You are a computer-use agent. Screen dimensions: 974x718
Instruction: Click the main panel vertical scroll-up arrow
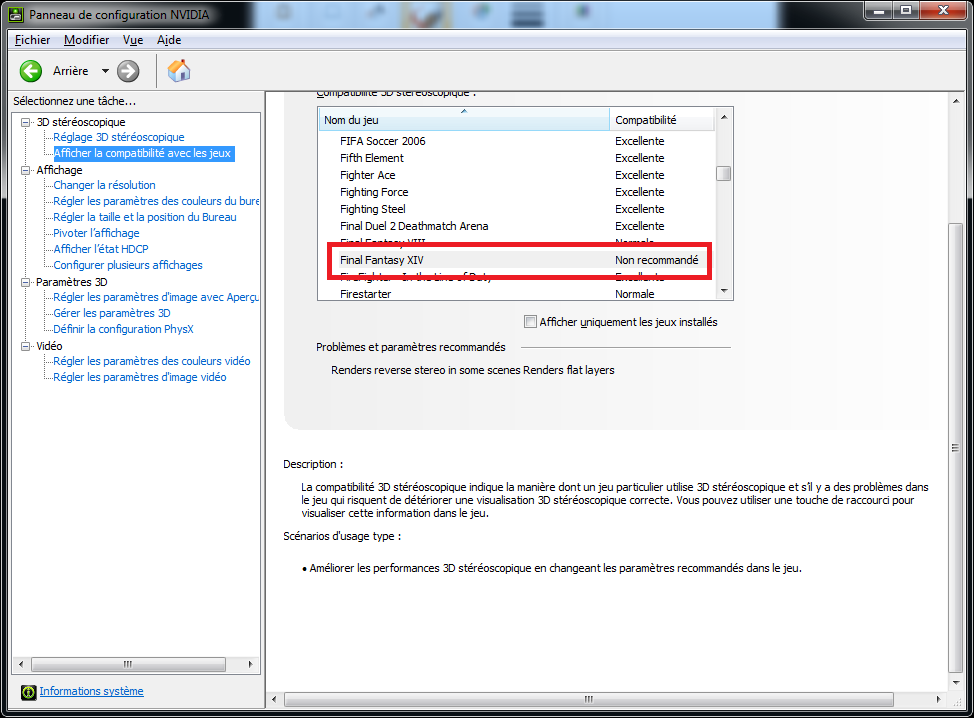click(x=956, y=101)
